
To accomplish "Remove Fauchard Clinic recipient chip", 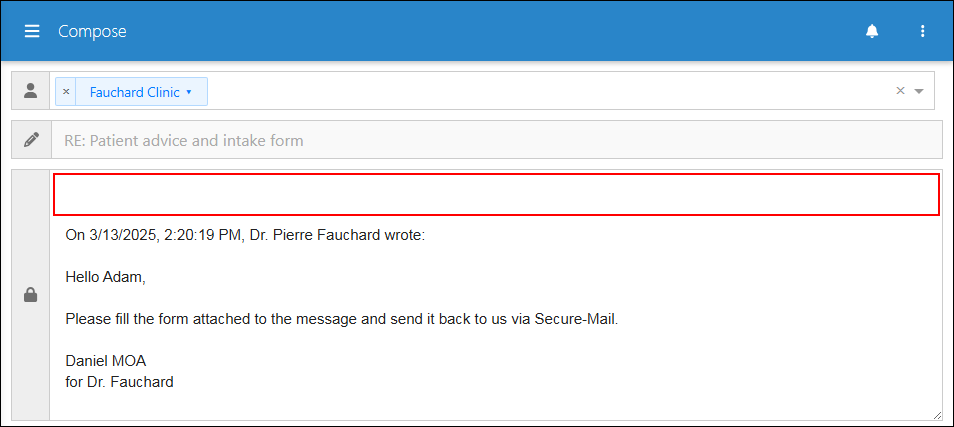I will coord(66,92).
